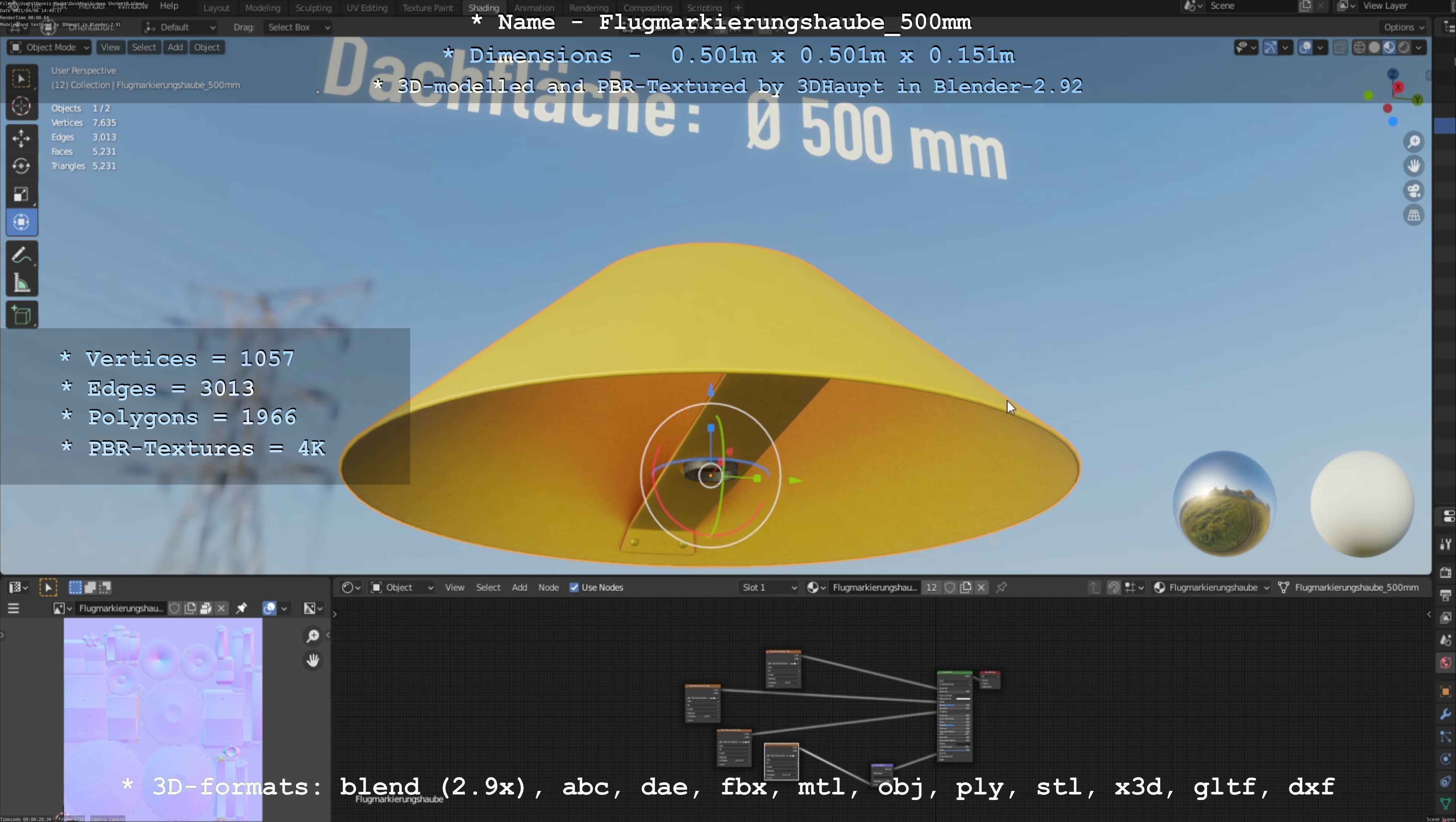Open the Object Mode dropdown
The image size is (1456, 822).
pyautogui.click(x=50, y=47)
